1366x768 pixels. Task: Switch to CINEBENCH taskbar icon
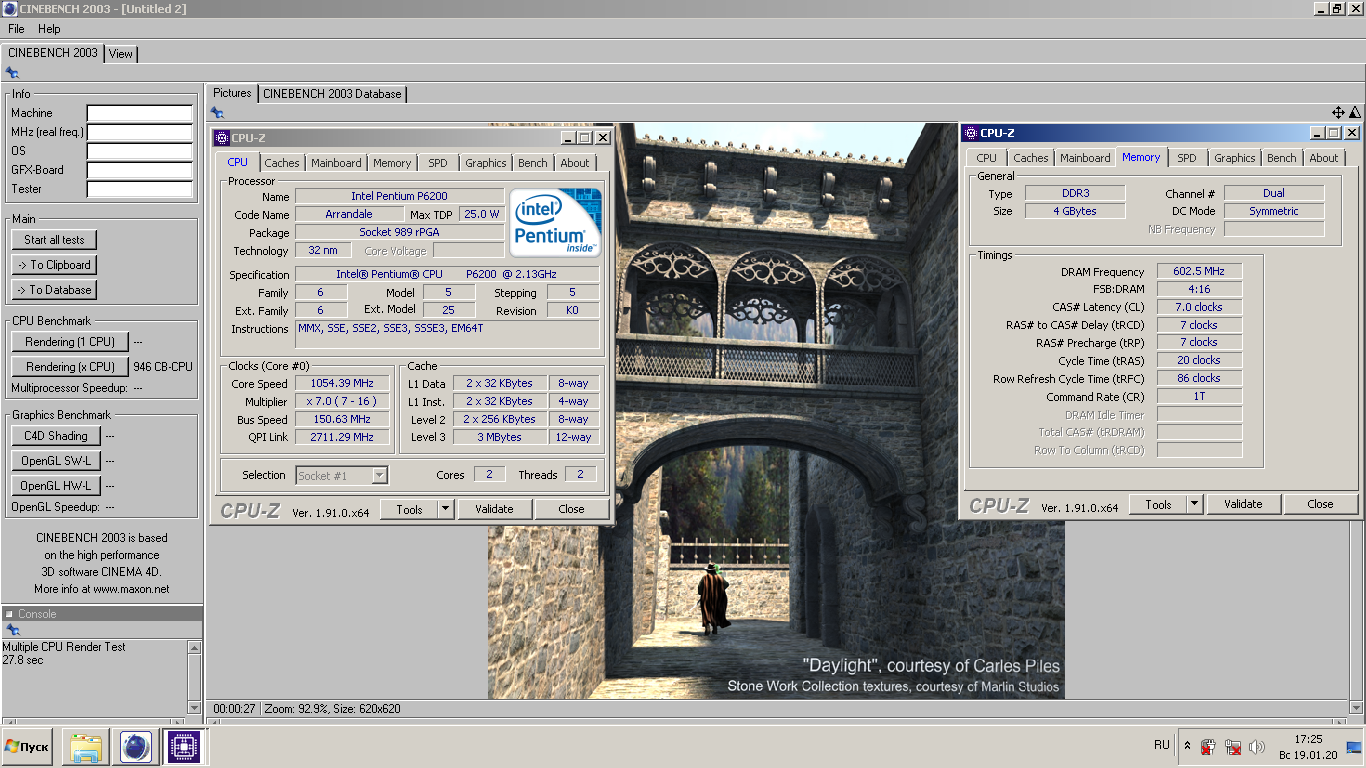point(135,747)
